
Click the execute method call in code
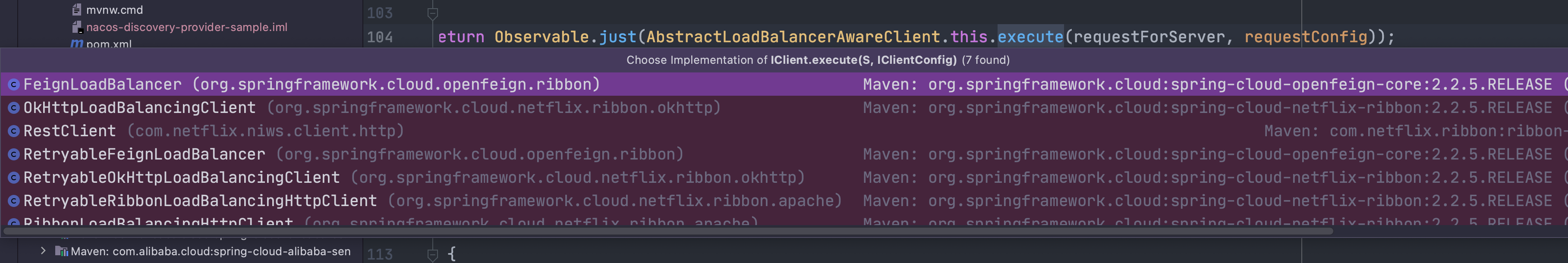tap(1030, 37)
